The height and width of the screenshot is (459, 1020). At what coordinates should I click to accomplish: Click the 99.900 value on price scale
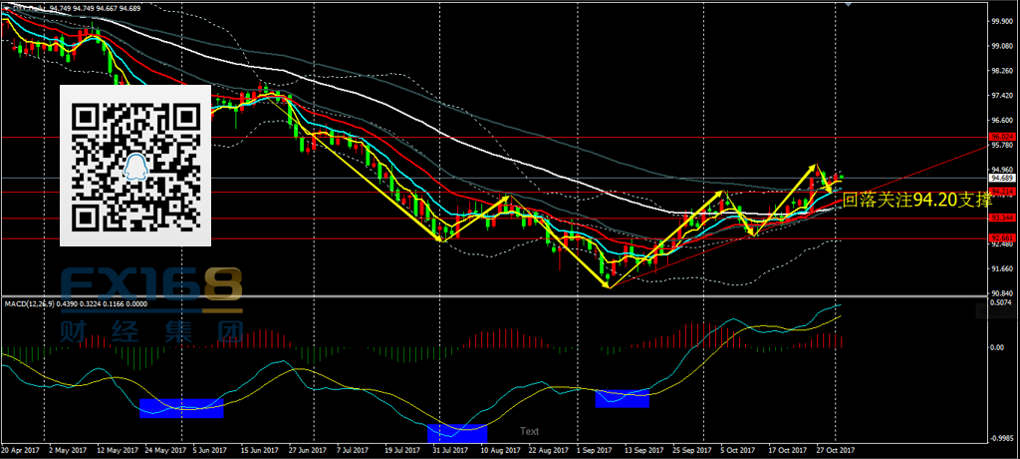point(1002,20)
